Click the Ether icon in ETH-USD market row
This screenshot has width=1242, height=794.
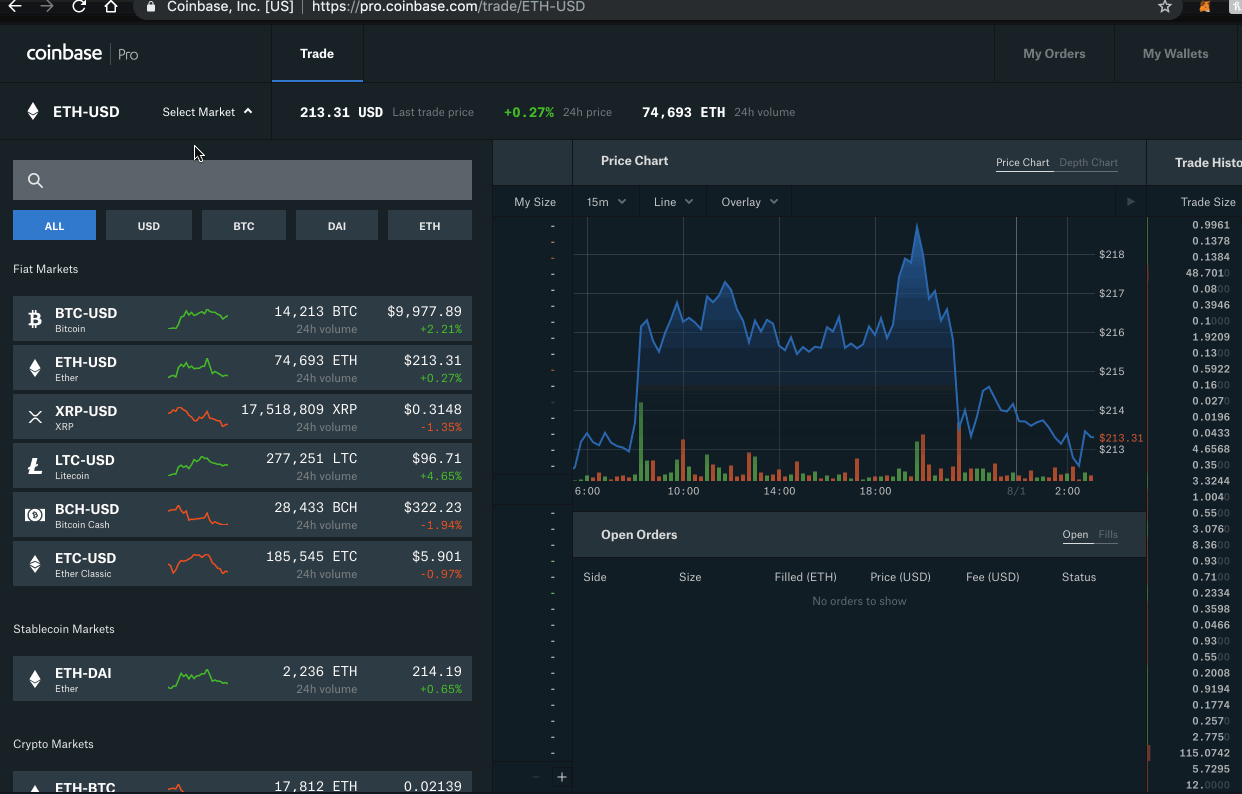35,368
